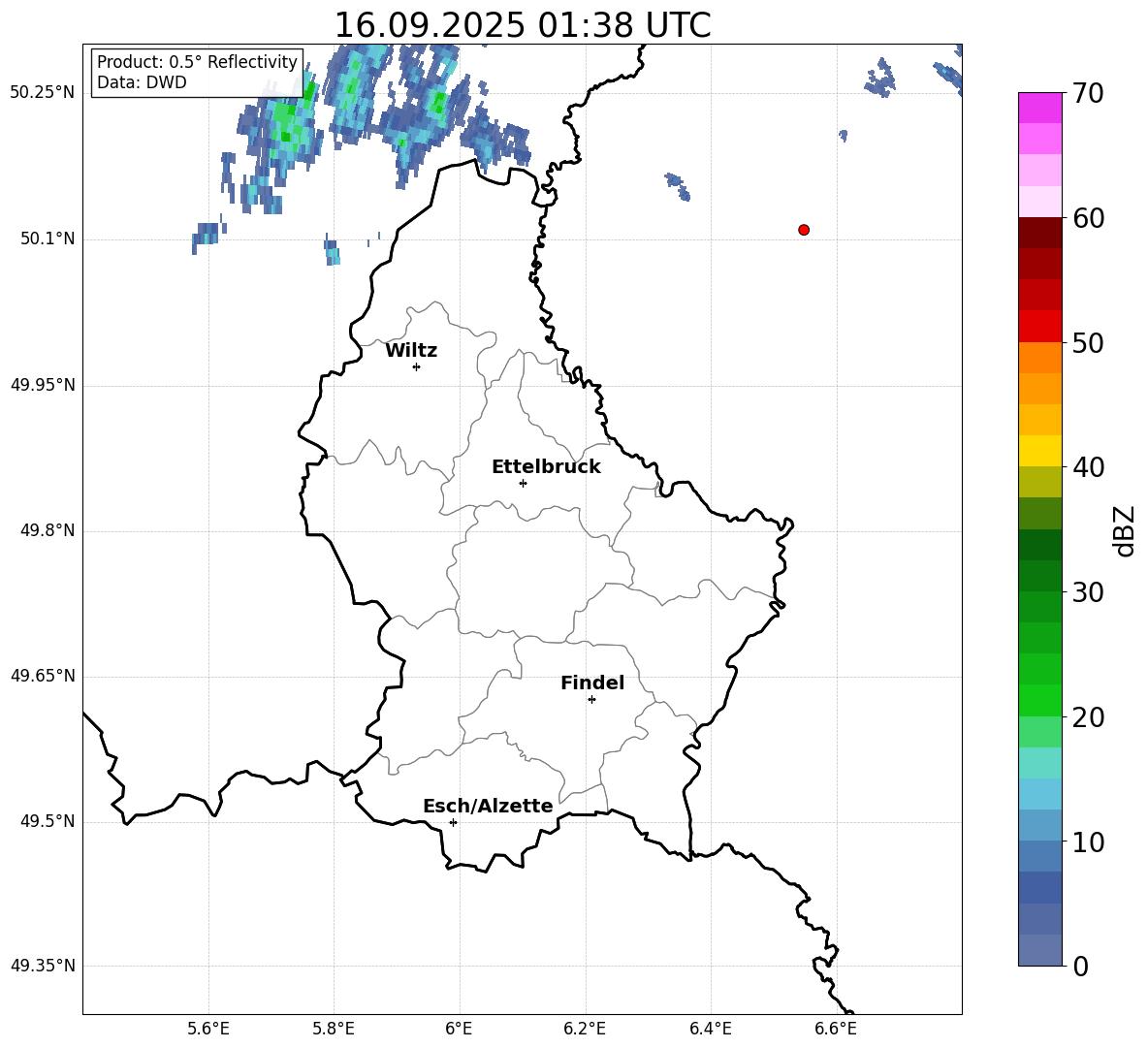Click the orange colorbar swatch just below the 50 tick
This screenshot has height=1048, width=1148.
(1039, 358)
